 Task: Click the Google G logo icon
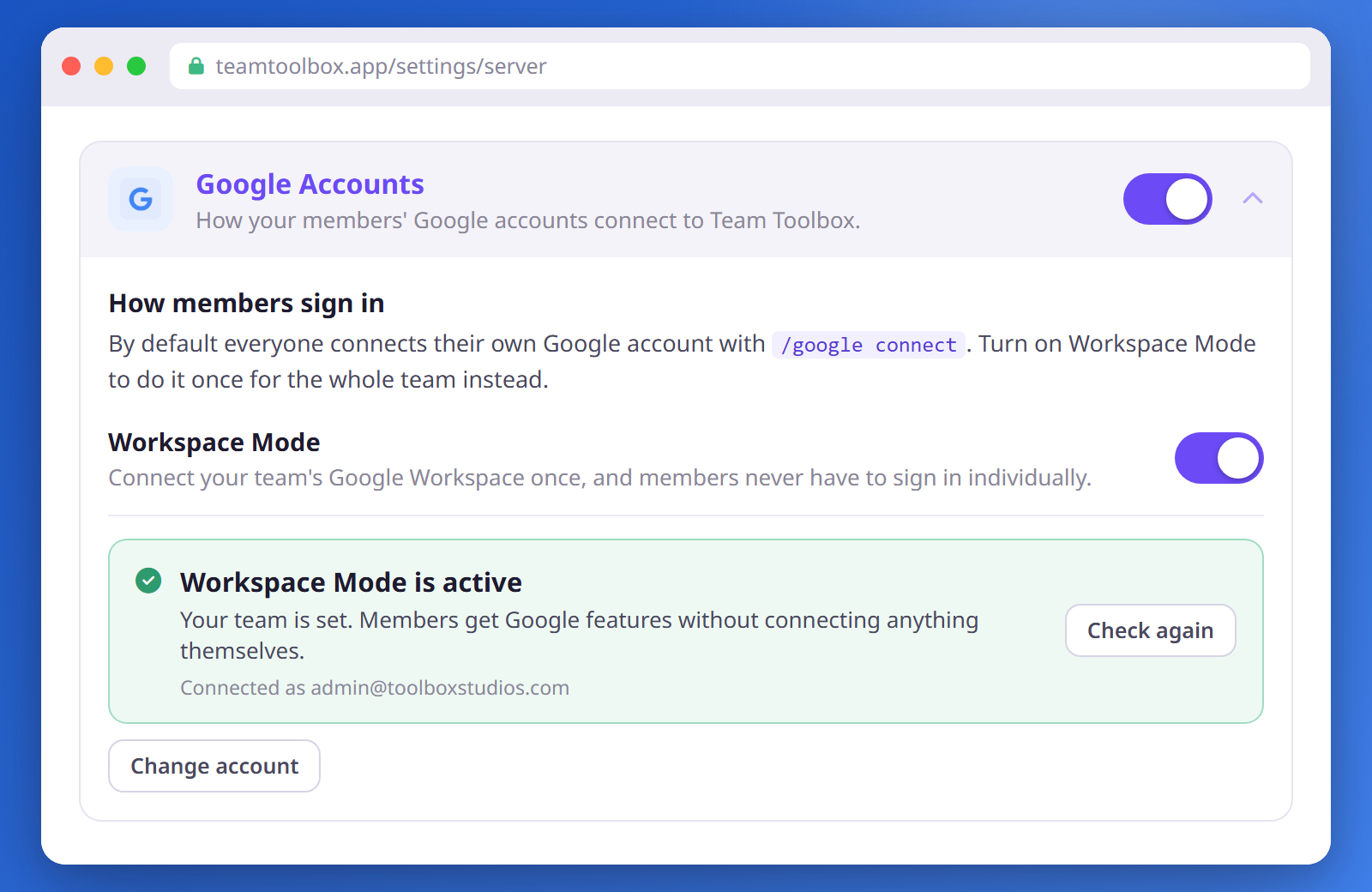[141, 199]
